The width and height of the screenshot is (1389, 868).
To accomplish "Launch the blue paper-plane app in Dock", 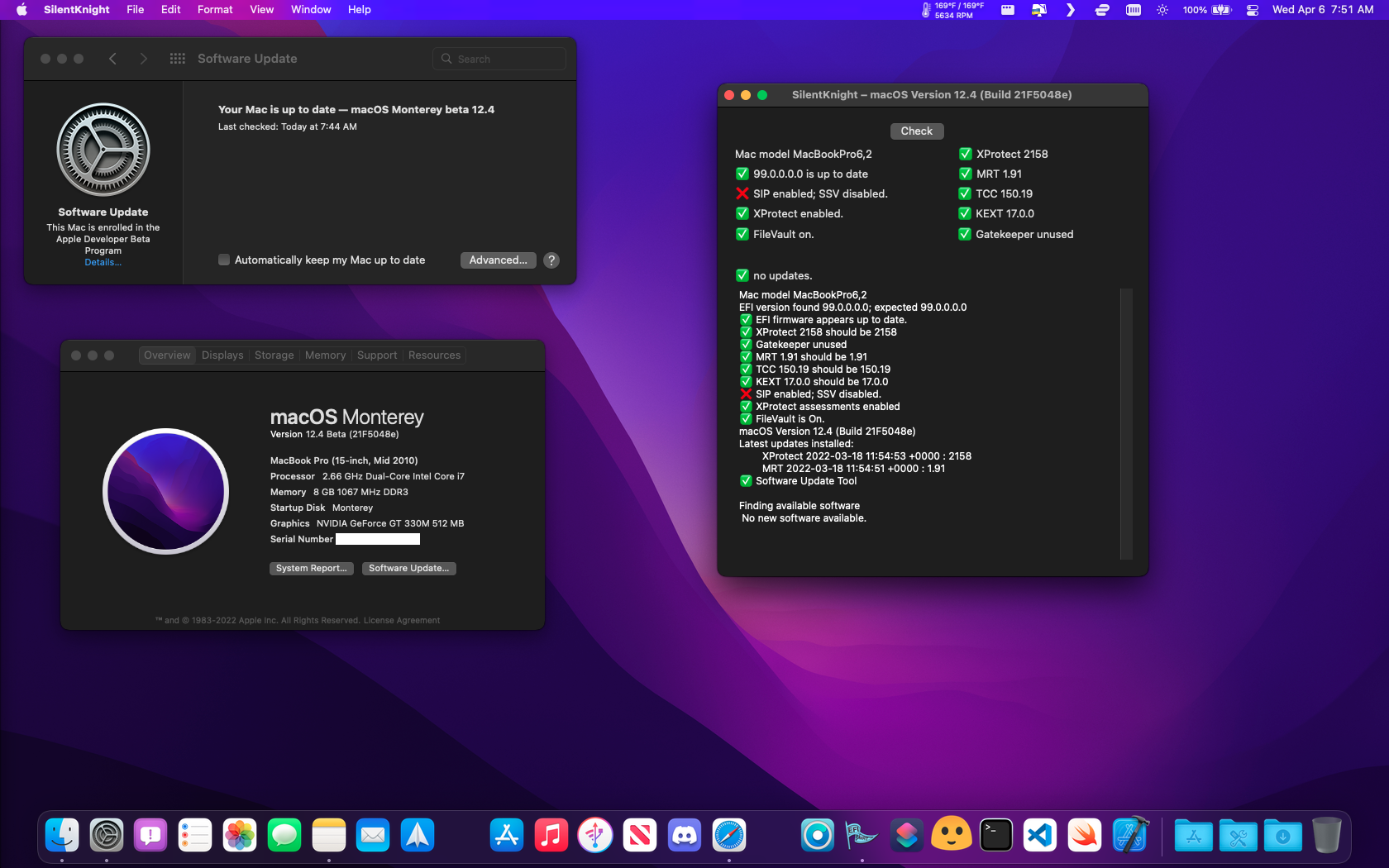I will tap(418, 835).
